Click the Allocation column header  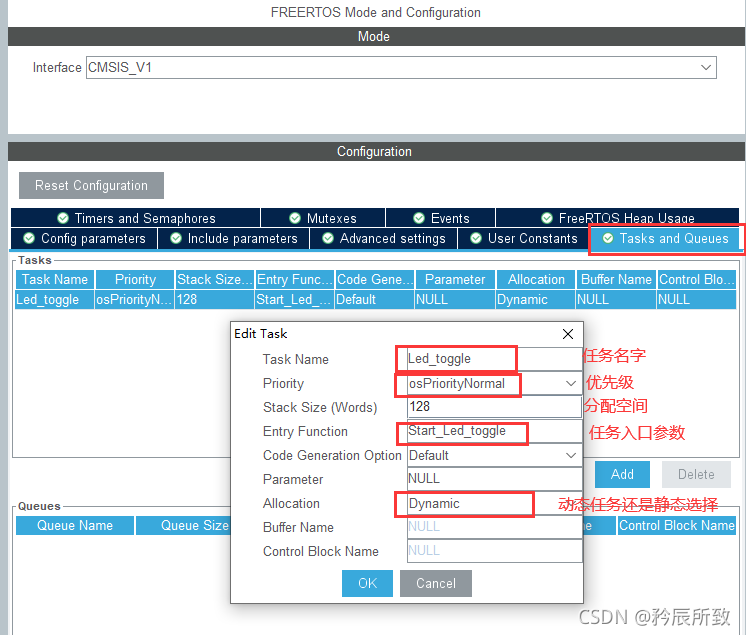pos(536,279)
